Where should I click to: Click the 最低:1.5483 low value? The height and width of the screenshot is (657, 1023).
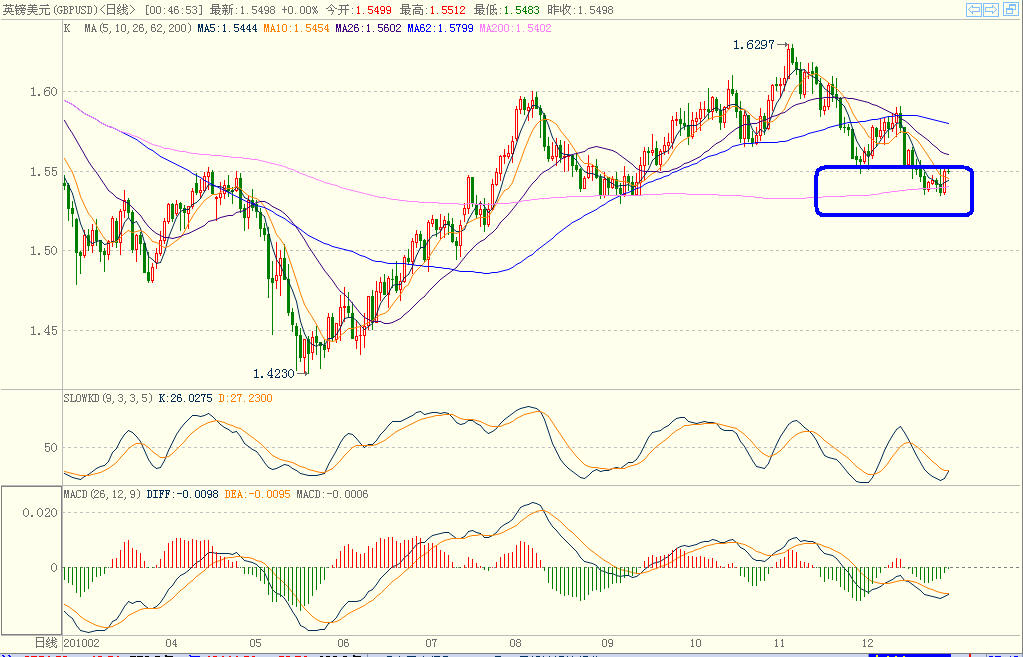pyautogui.click(x=507, y=10)
